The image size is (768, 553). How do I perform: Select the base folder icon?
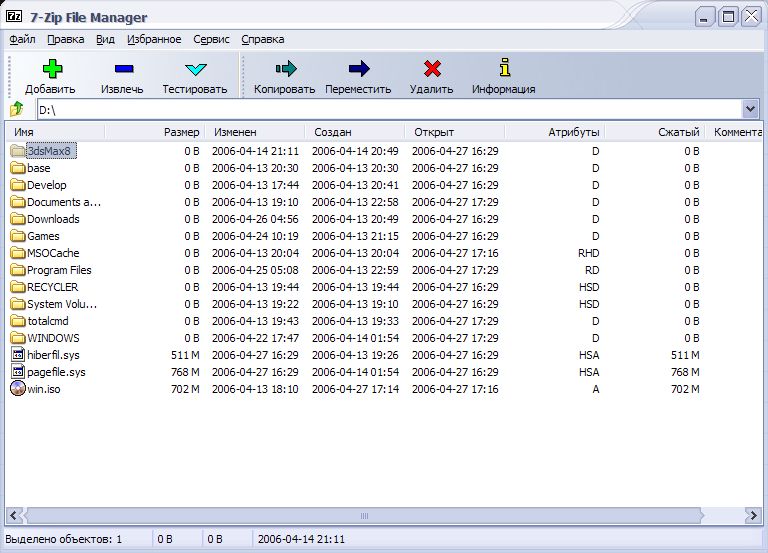(x=18, y=168)
